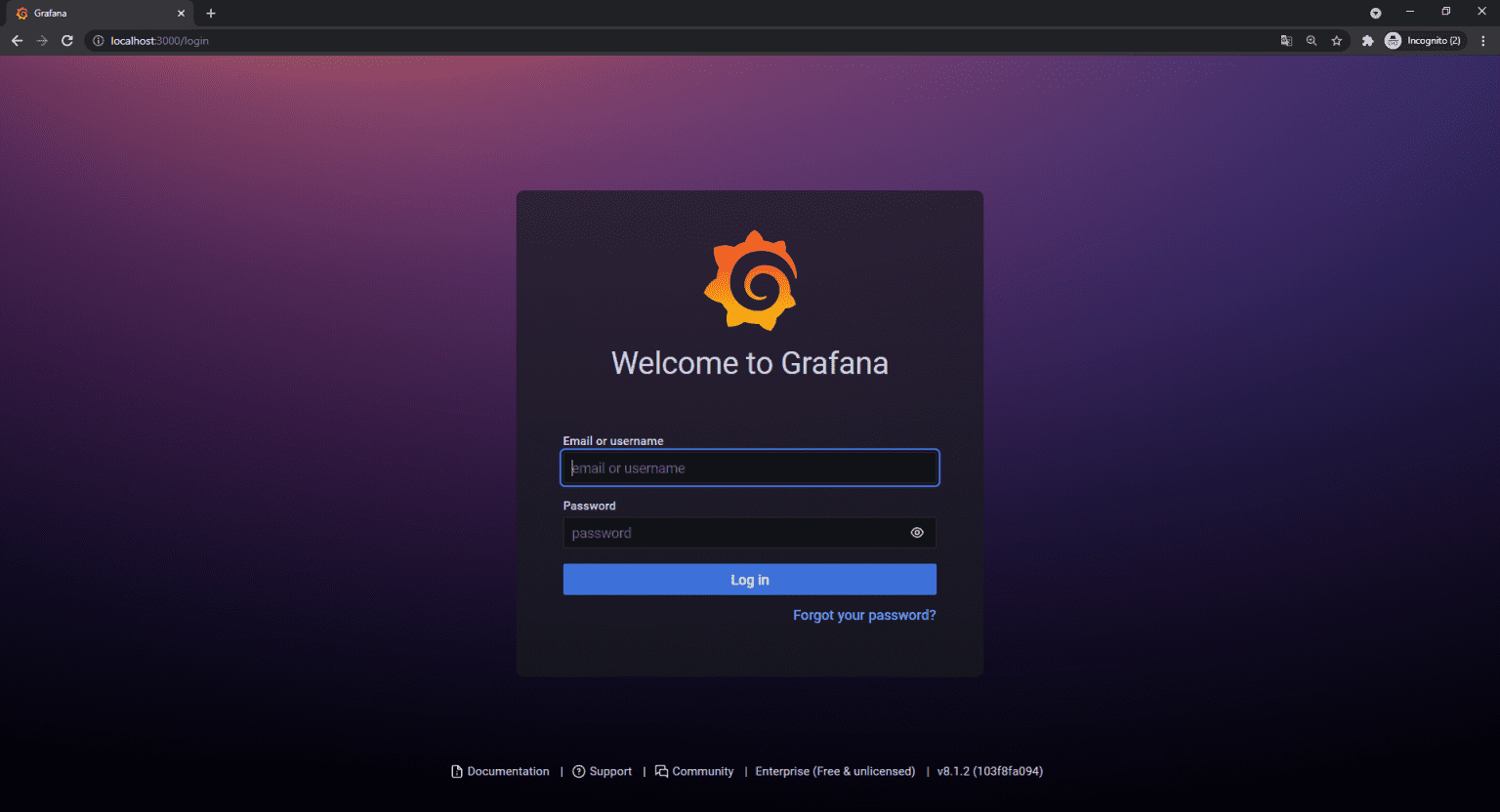Click the Support question mark icon
The height and width of the screenshot is (812, 1500).
(577, 771)
